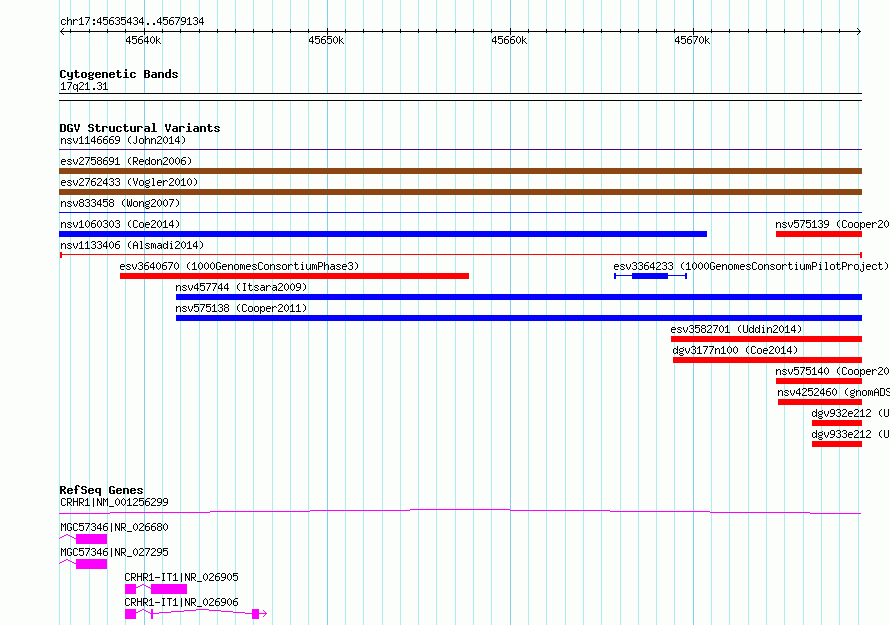Screen dimensions: 890x625
Task: Click variant label esv2762433 (Vogler2010)
Action: pyautogui.click(x=129, y=182)
